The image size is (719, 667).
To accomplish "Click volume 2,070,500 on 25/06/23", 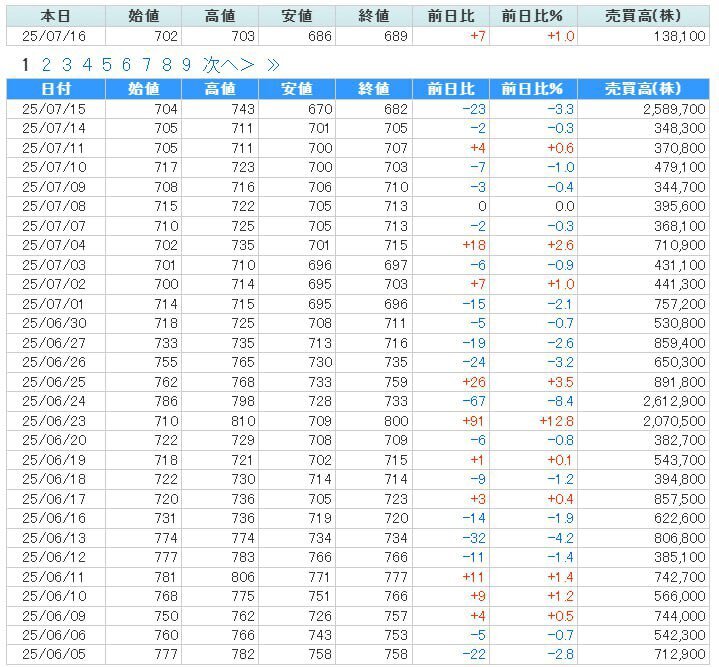I will point(674,421).
